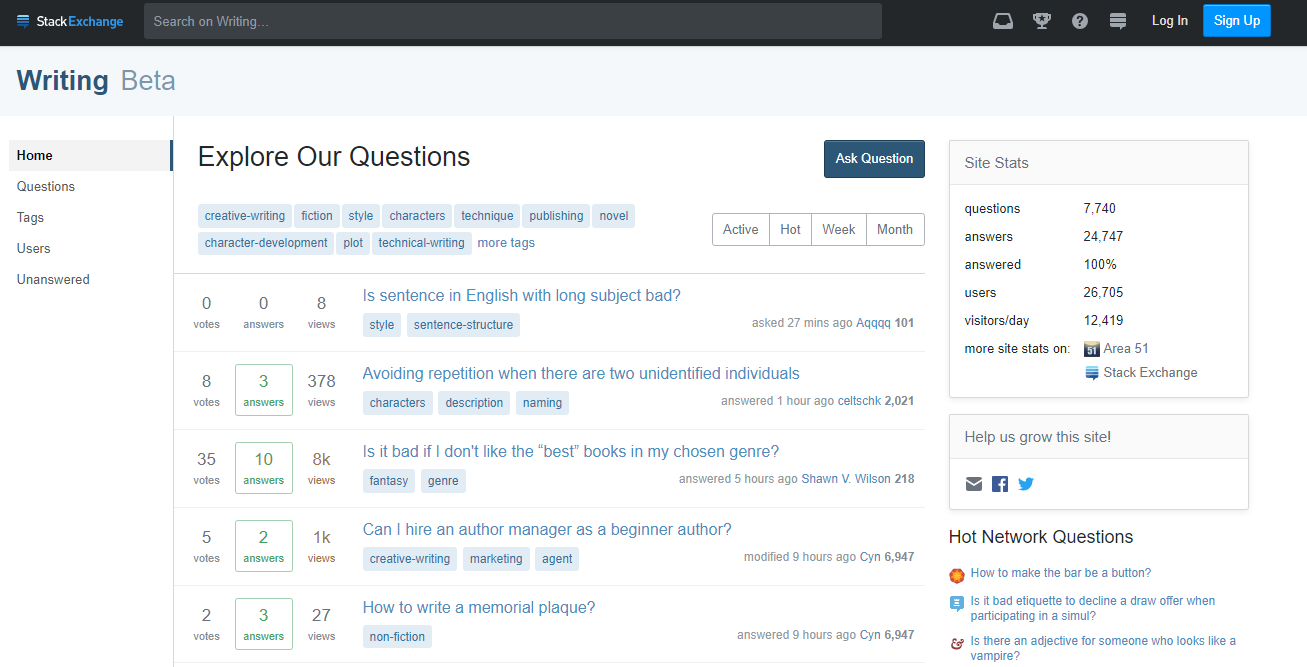The height and width of the screenshot is (667, 1307).
Task: Click the Area 51 icon
Action: click(1092, 349)
